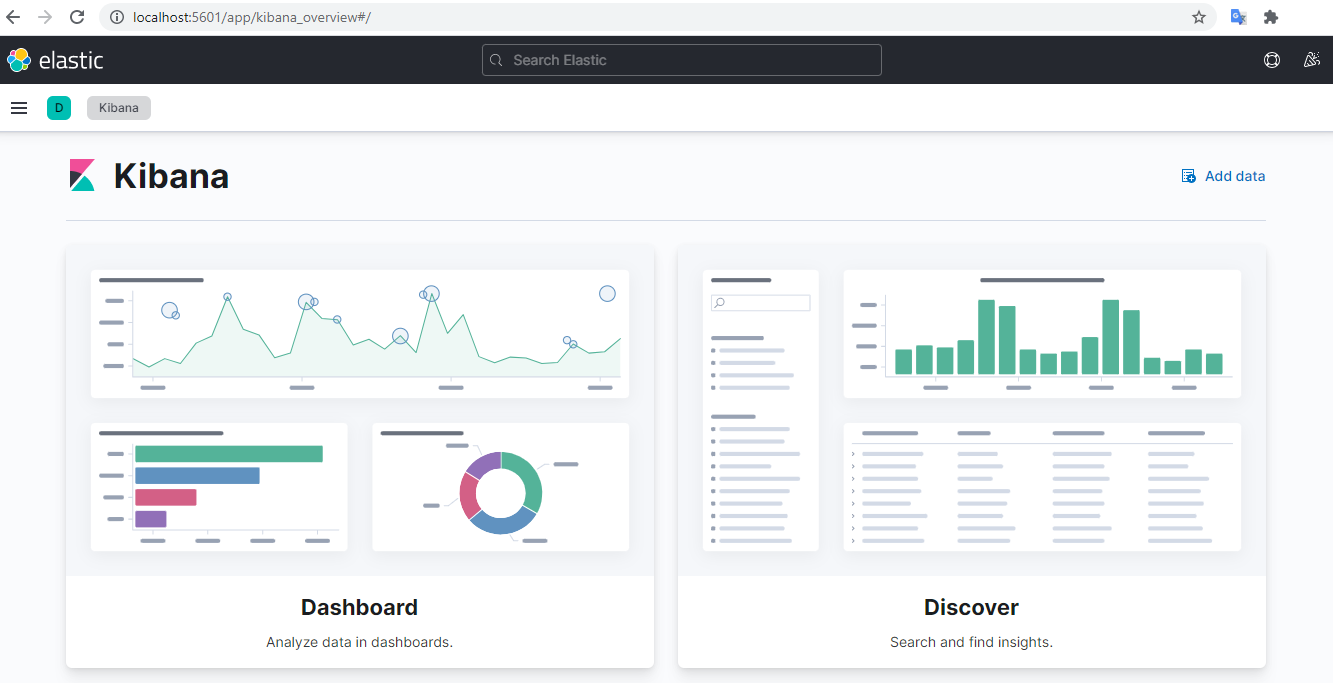Open the Dashboard card title
The image size is (1333, 683).
(x=360, y=607)
